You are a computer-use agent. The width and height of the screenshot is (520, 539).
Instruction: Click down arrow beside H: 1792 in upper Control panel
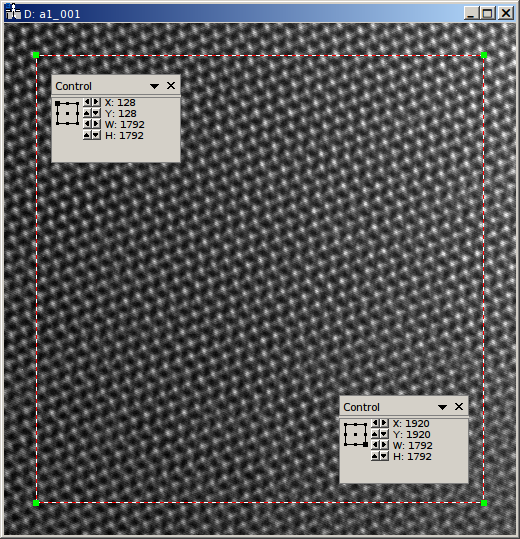click(96, 135)
